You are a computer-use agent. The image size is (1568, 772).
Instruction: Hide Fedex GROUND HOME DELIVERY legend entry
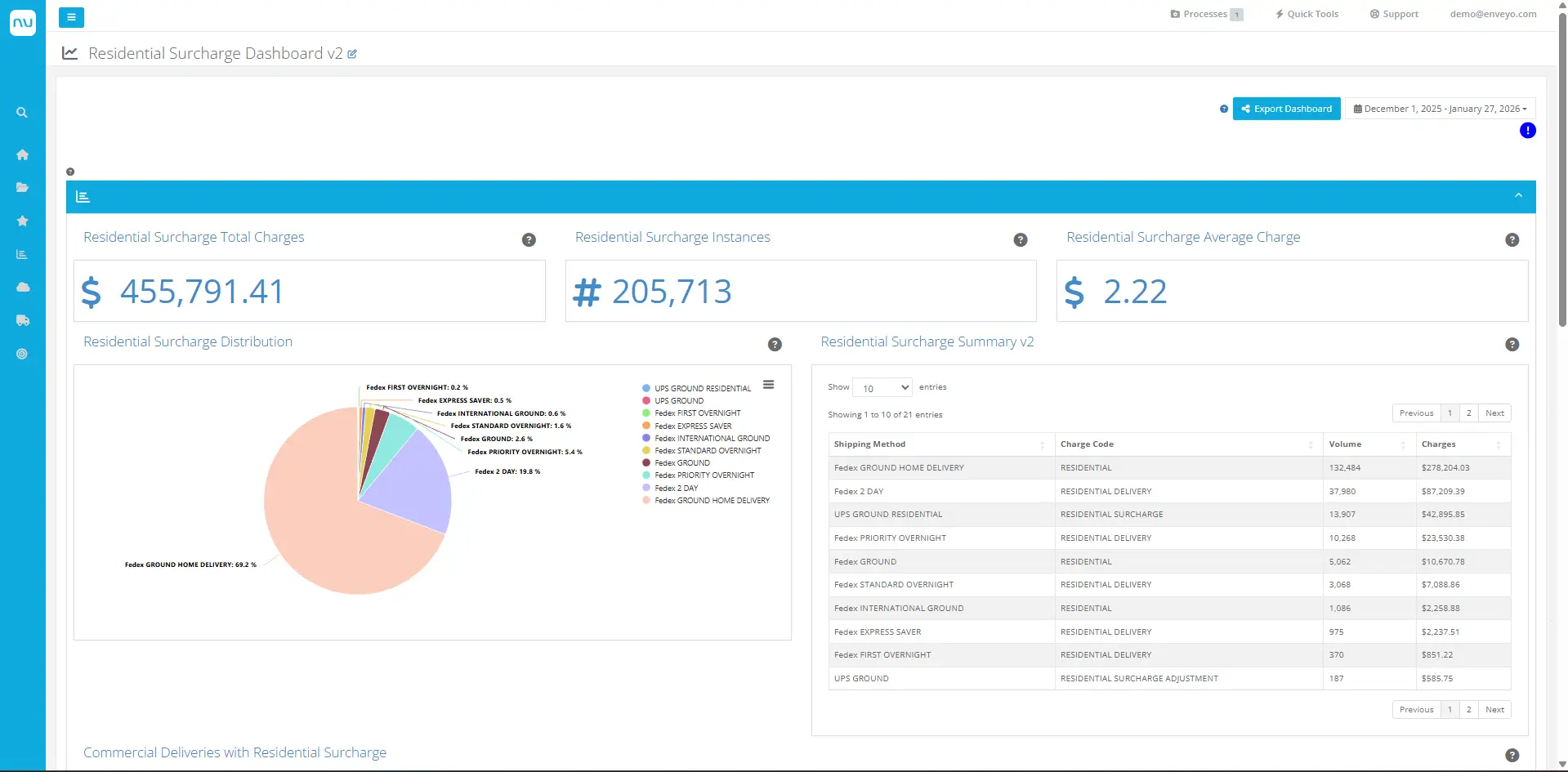pyautogui.click(x=711, y=500)
